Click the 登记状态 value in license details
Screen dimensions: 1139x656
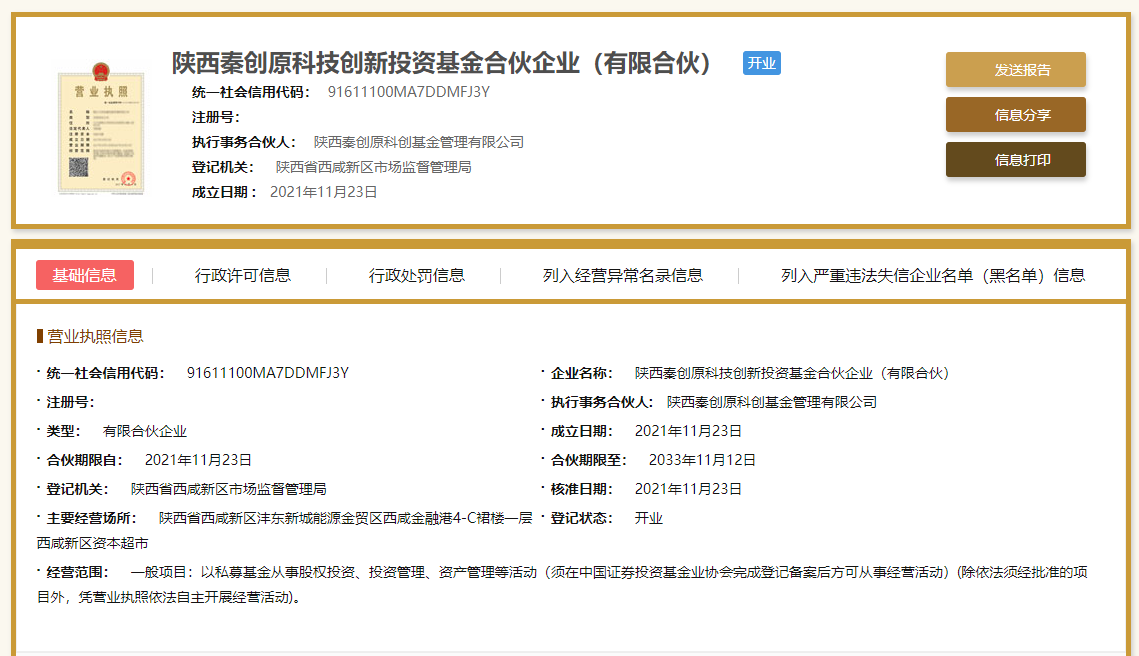pos(648,518)
